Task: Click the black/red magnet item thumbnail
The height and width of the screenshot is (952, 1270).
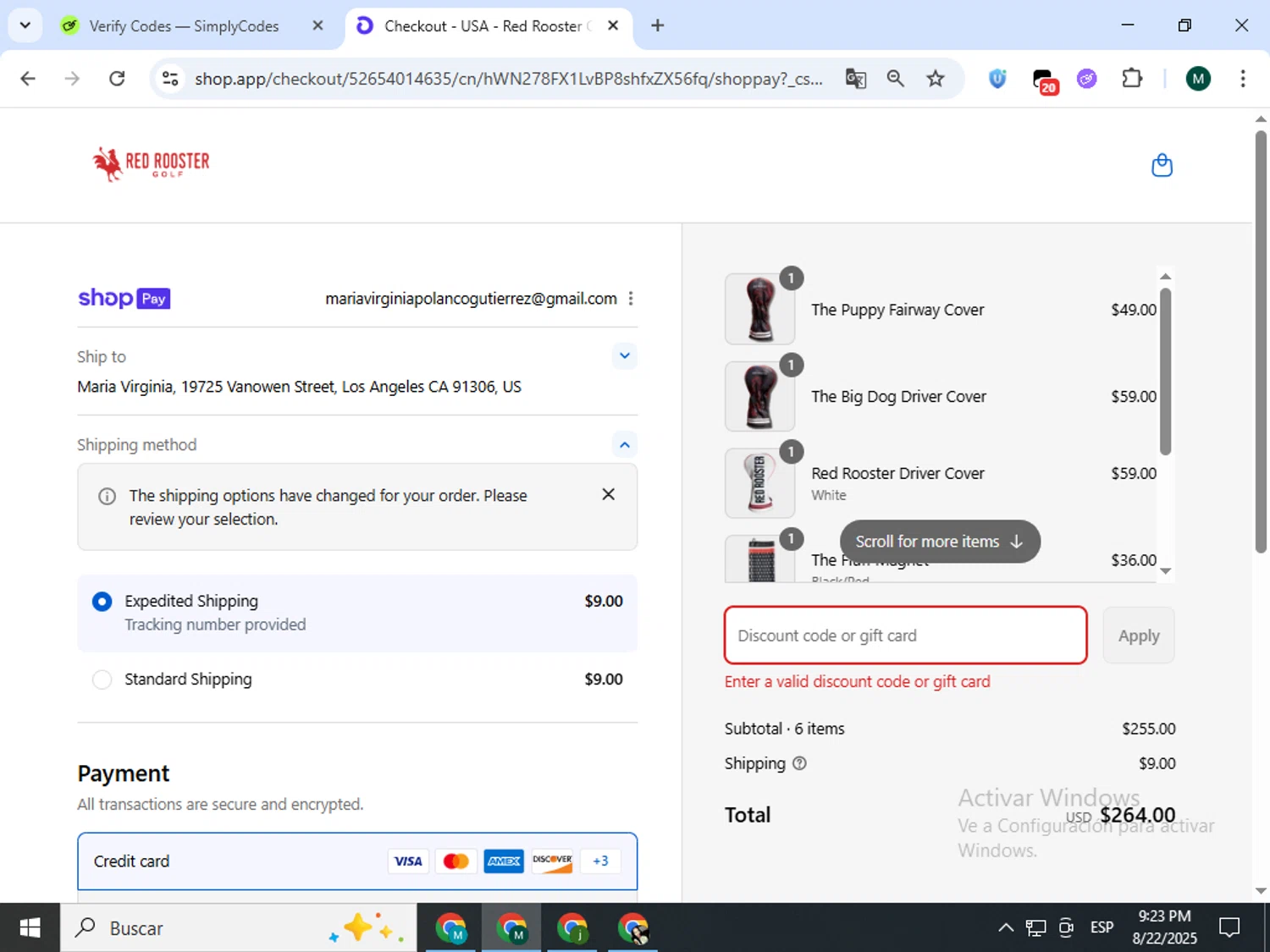Action: 759,559
